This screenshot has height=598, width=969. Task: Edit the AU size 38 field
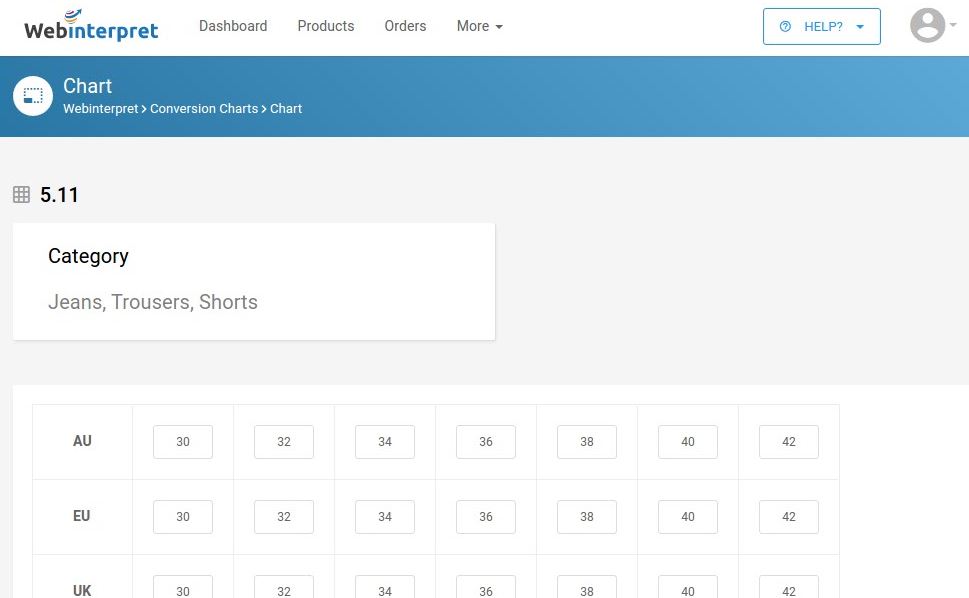pos(587,442)
